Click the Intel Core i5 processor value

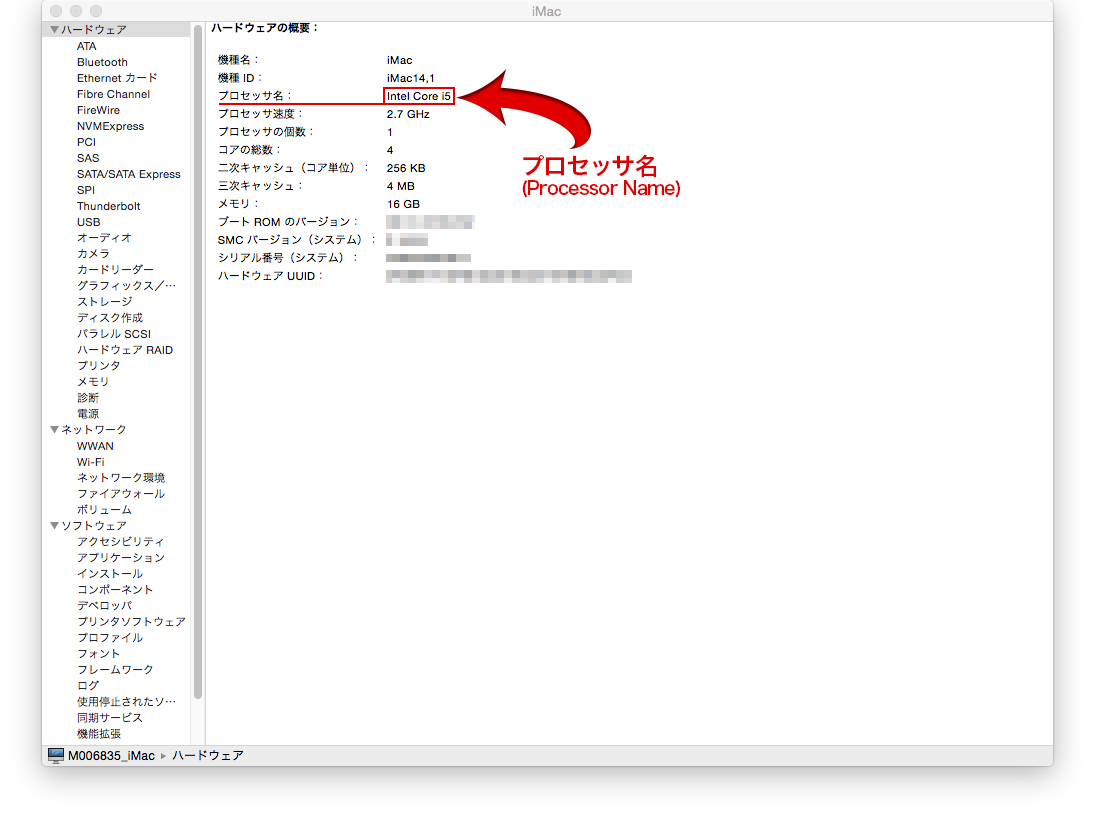(419, 96)
